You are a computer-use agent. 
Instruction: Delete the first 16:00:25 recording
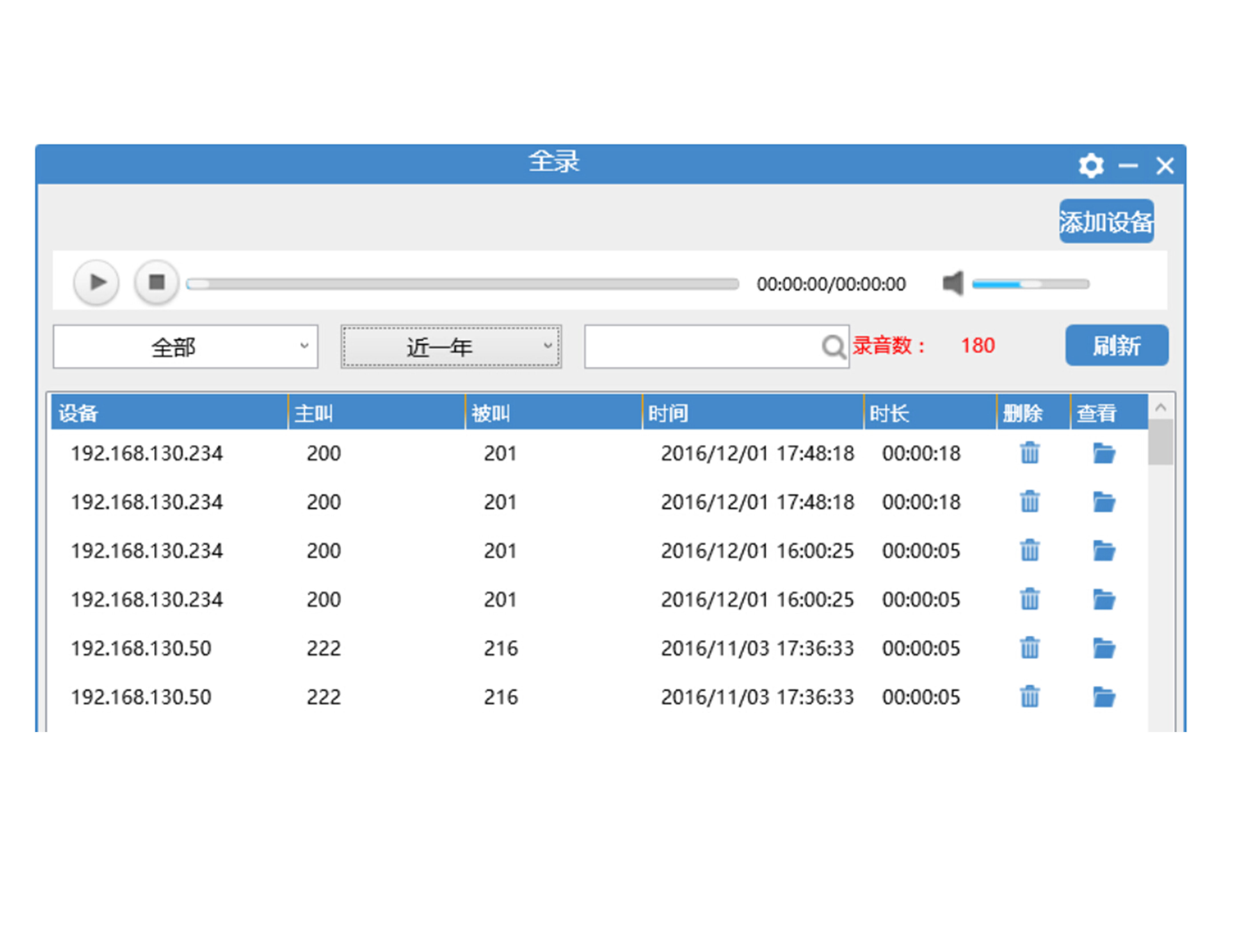coord(1030,550)
